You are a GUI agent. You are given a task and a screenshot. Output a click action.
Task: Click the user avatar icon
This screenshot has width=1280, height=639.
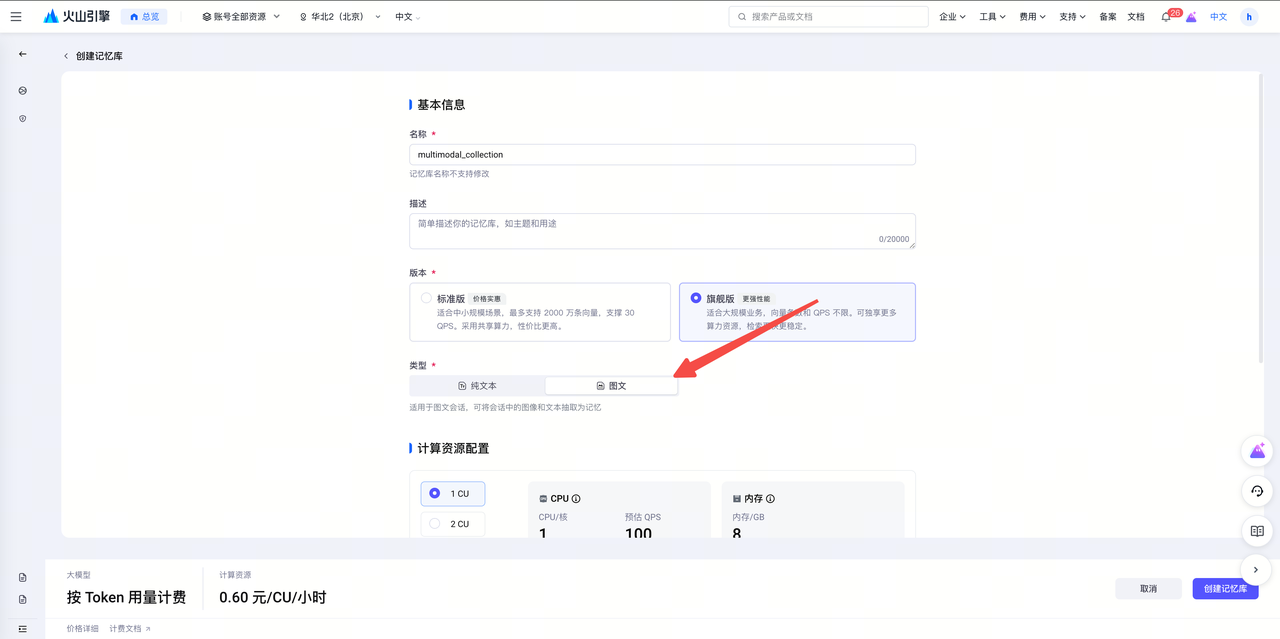1248,17
